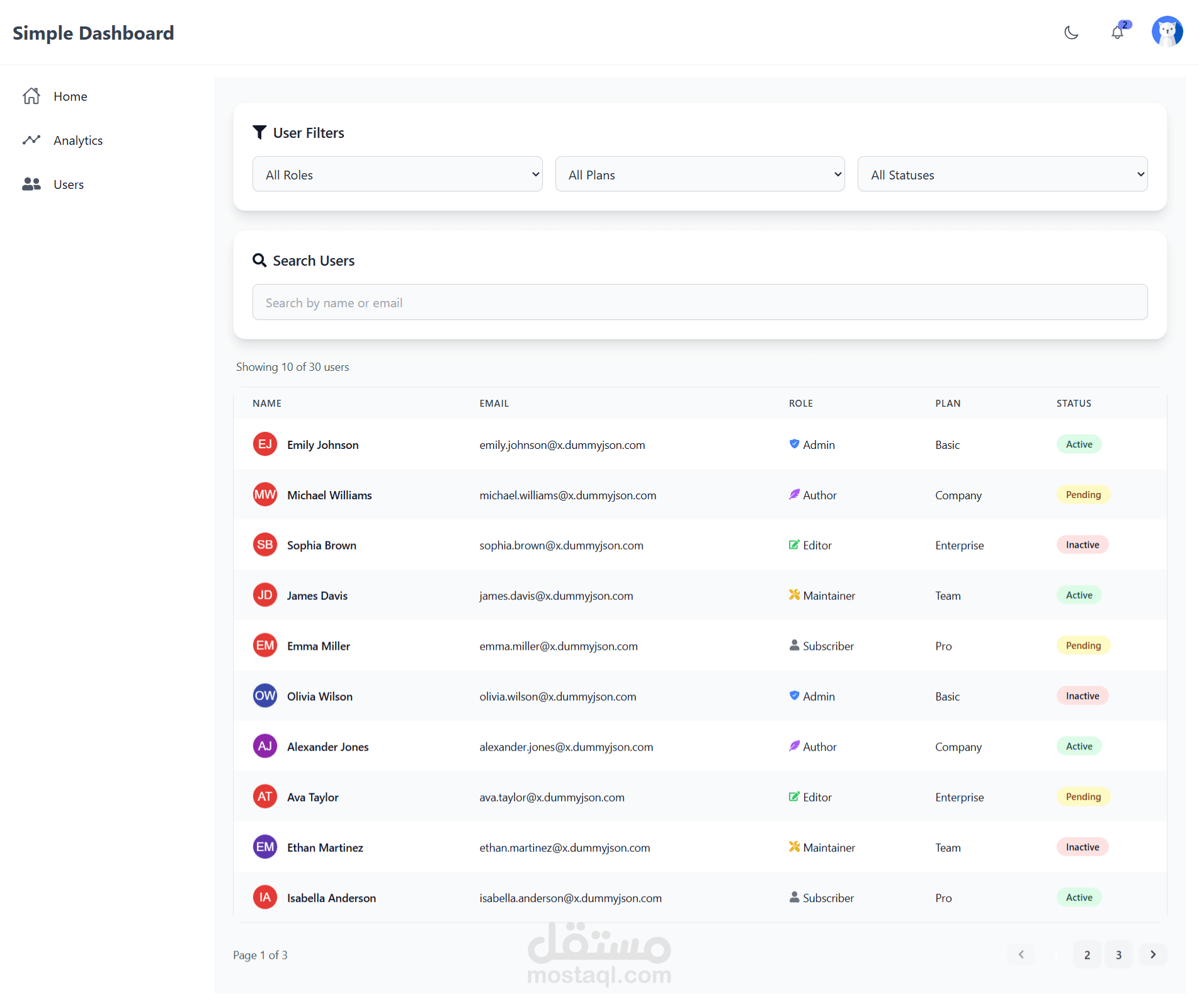This screenshot has height=1008, width=1199.
Task: Click Author feather icon in Michael Williams row
Action: click(794, 494)
